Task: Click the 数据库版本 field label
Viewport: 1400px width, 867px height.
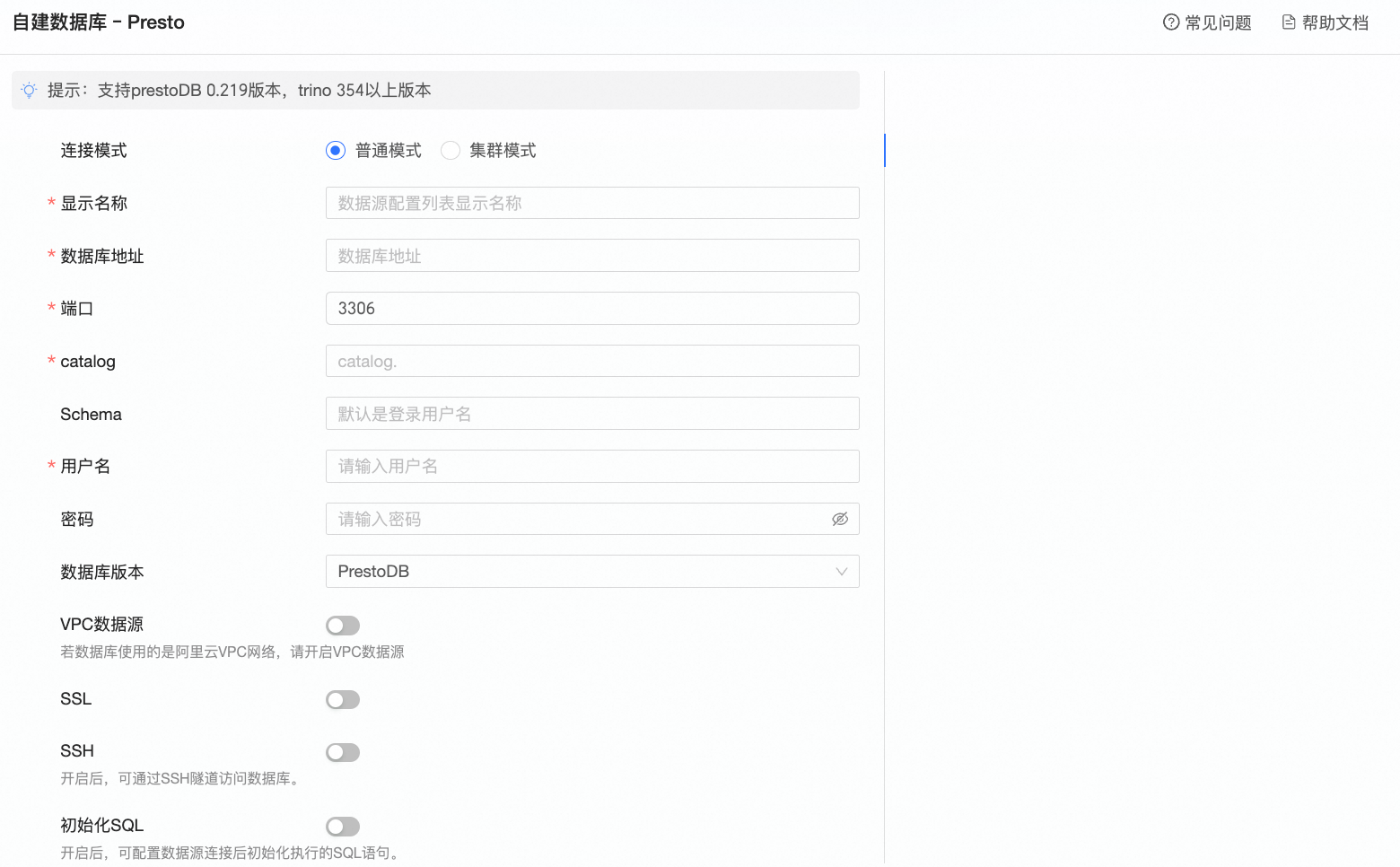Action: 102,572
